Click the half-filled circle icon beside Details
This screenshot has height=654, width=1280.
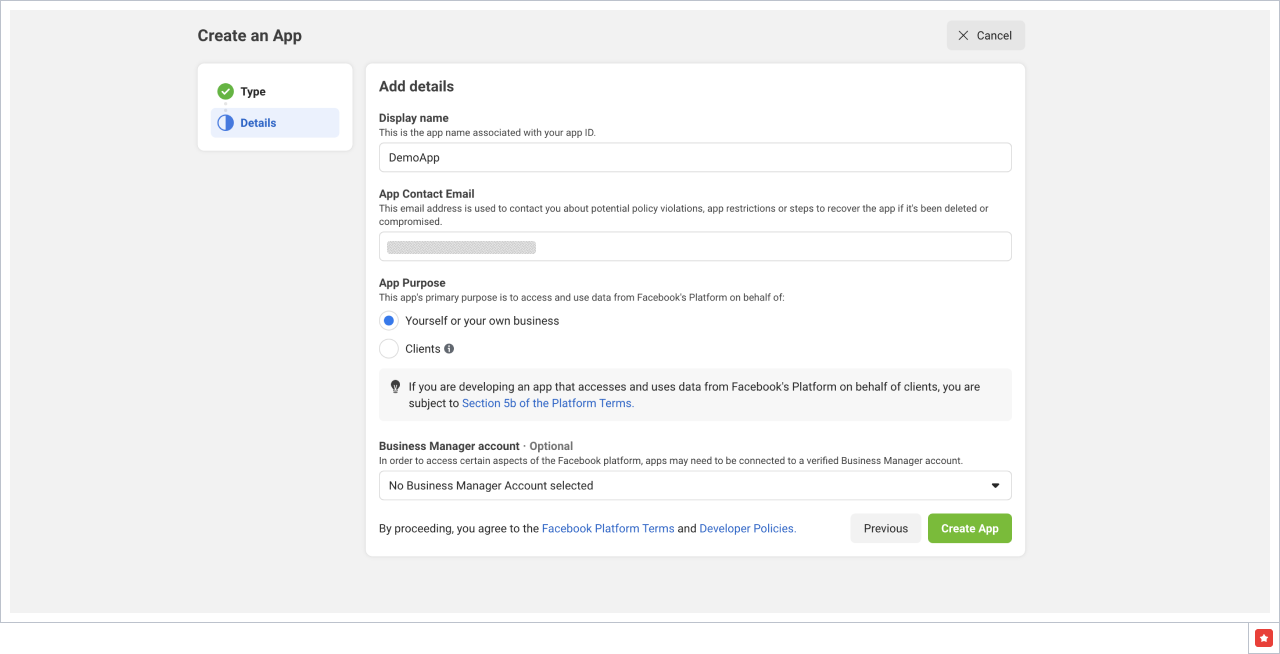pyautogui.click(x=225, y=123)
